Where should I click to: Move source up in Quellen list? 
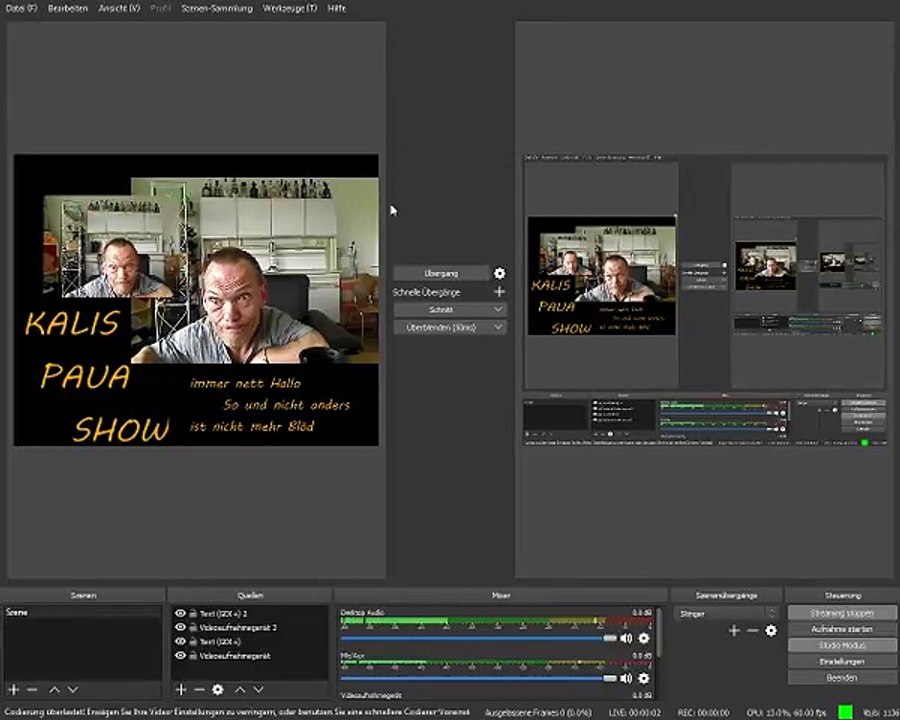pyautogui.click(x=240, y=689)
